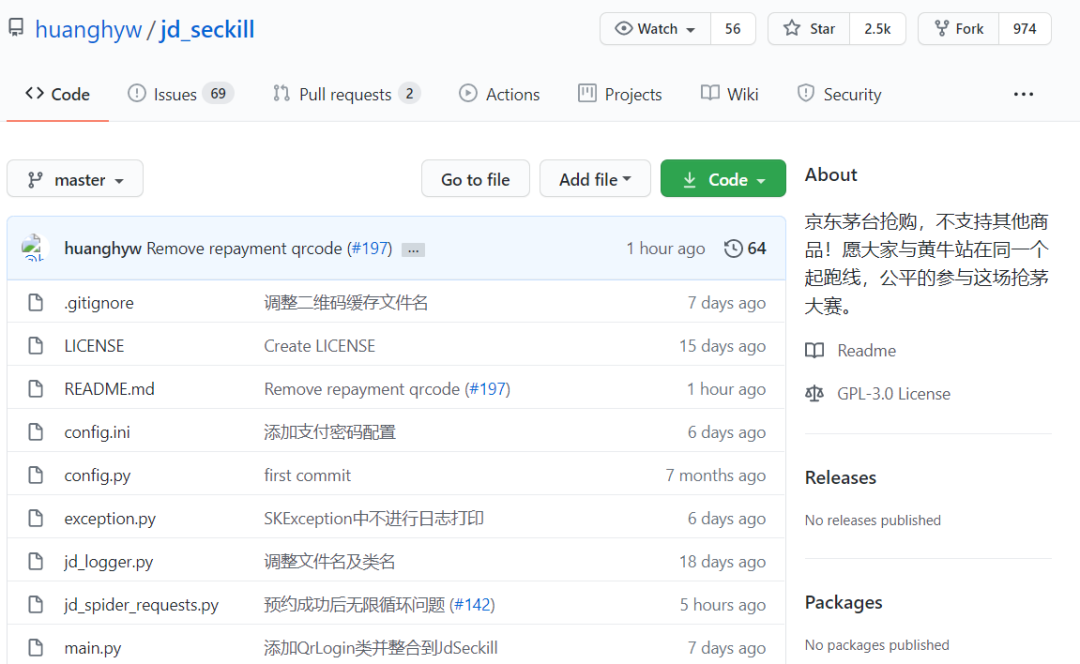Screen dimensions: 1080x664
Task: Switch to the Code tab
Action: click(58, 94)
